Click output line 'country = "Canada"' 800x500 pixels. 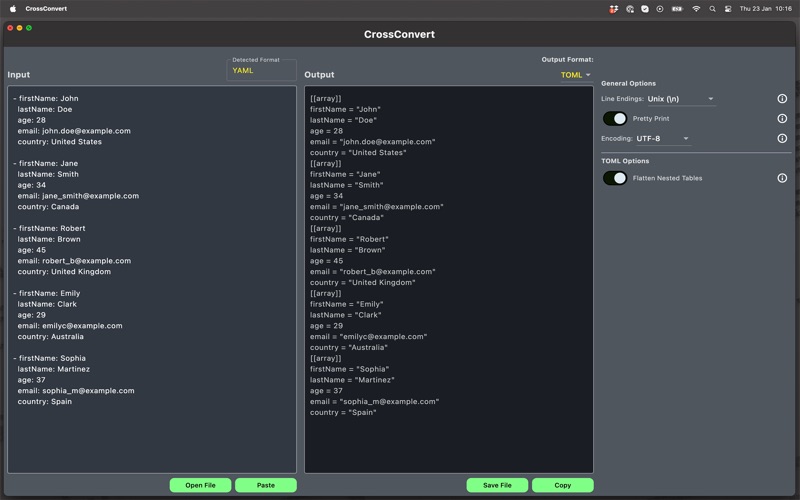(x=347, y=218)
